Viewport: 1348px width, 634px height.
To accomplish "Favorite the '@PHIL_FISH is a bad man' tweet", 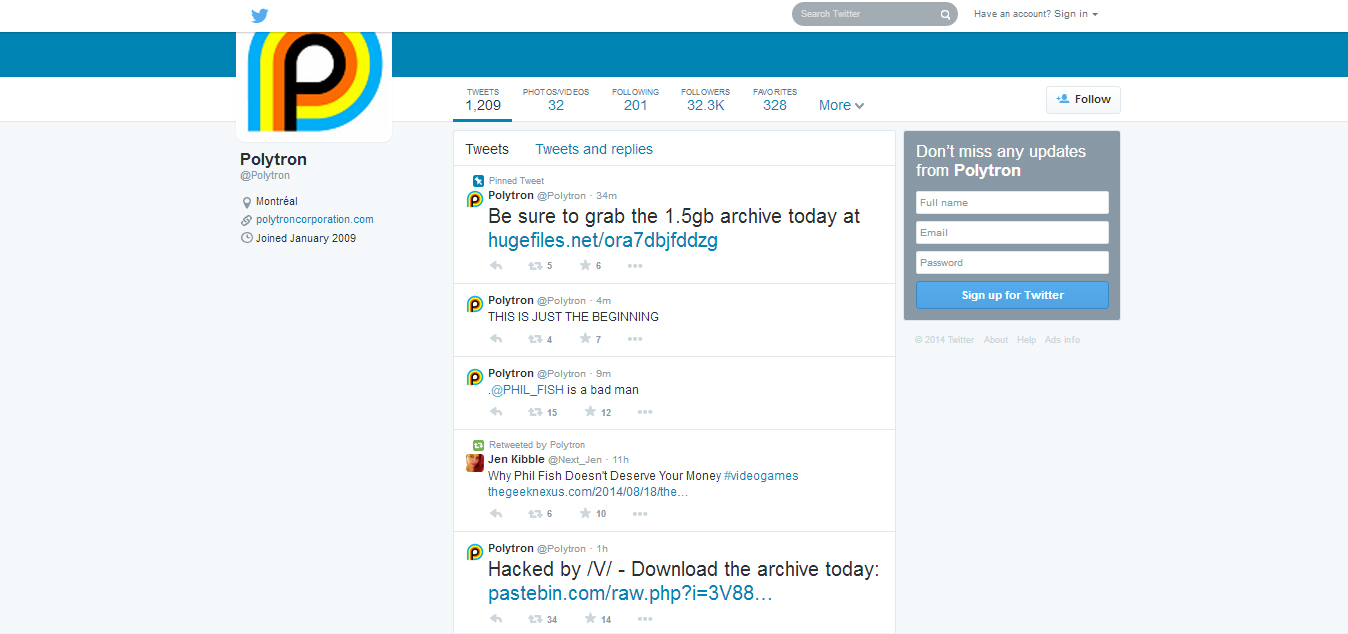I will [x=590, y=412].
